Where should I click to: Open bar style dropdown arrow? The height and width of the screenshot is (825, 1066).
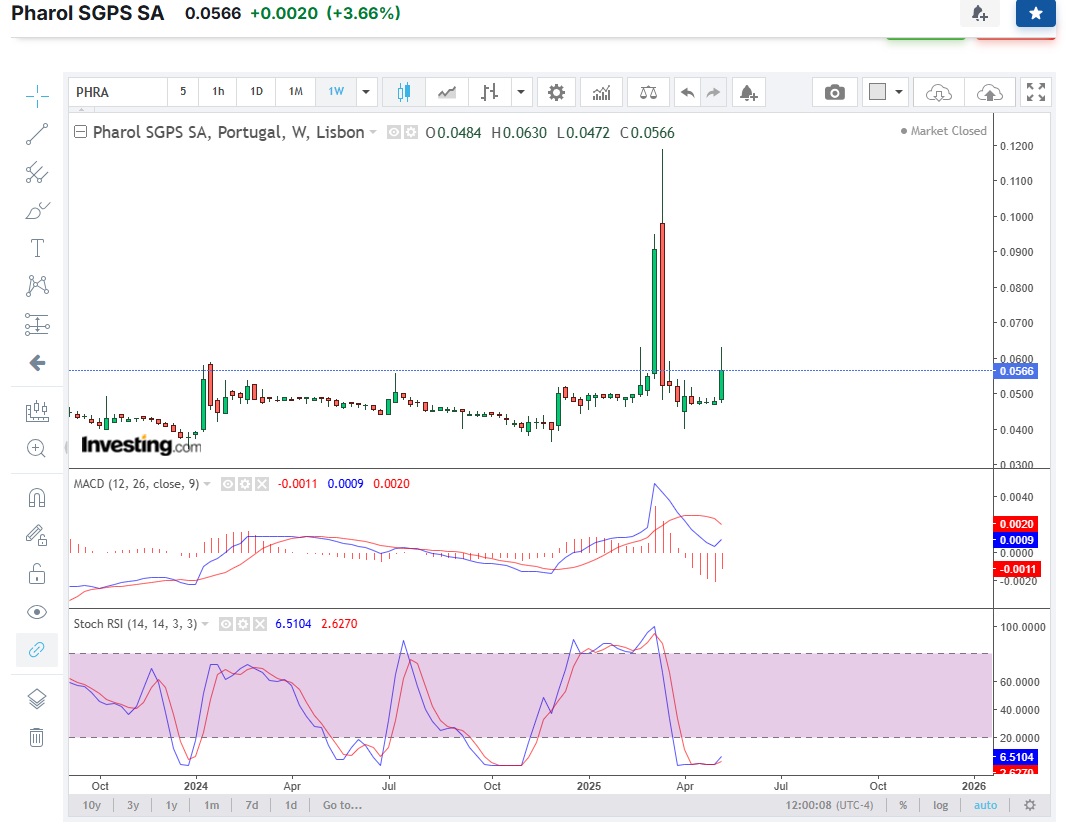pos(521,92)
